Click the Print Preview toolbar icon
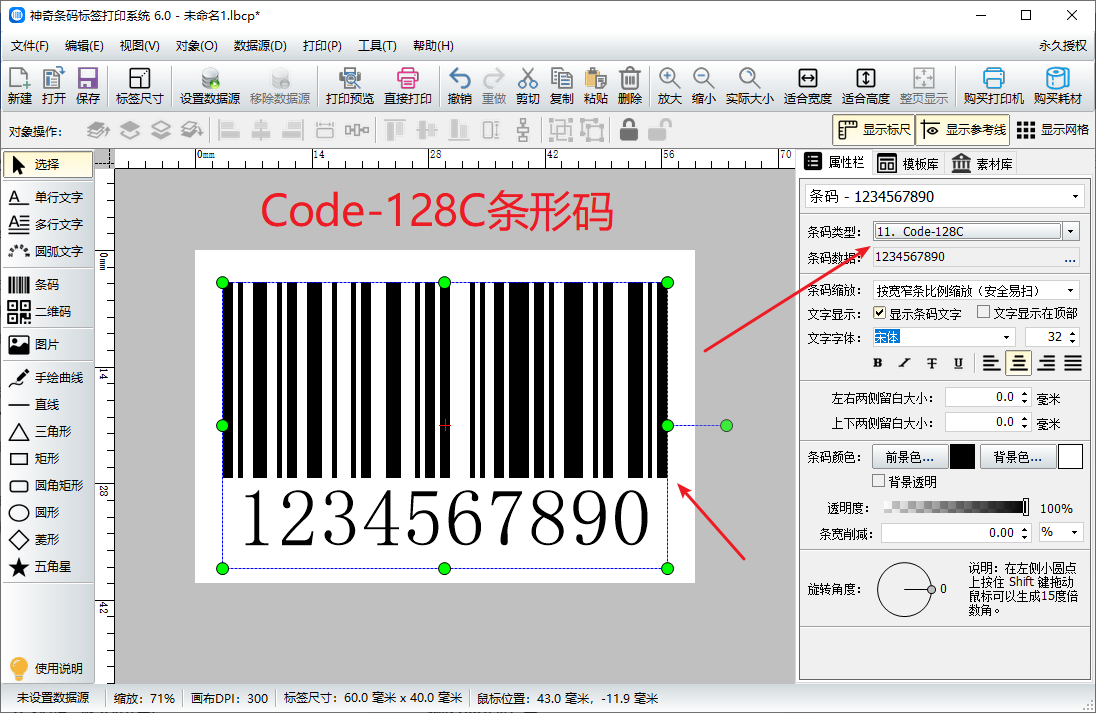The height and width of the screenshot is (713, 1096). click(349, 86)
